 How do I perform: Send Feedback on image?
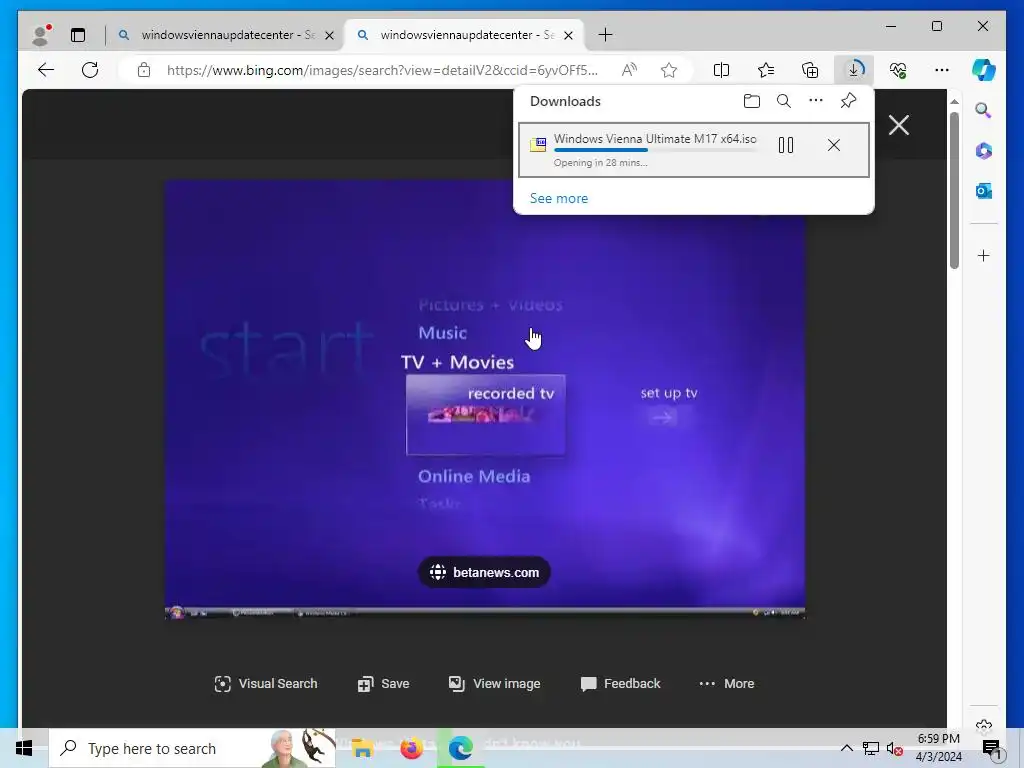(x=620, y=684)
